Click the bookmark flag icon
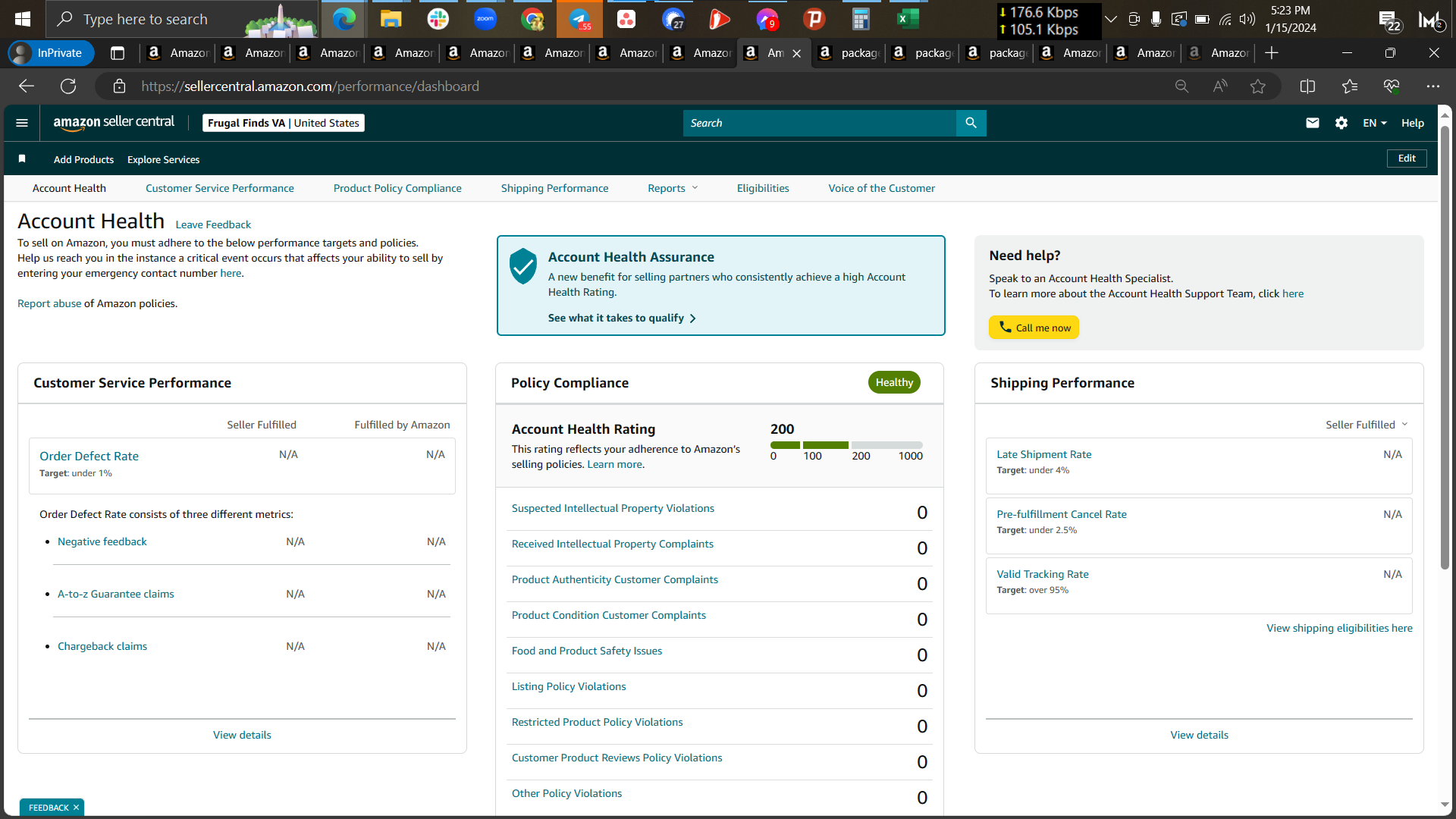The width and height of the screenshot is (1456, 819). pyautogui.click(x=22, y=158)
